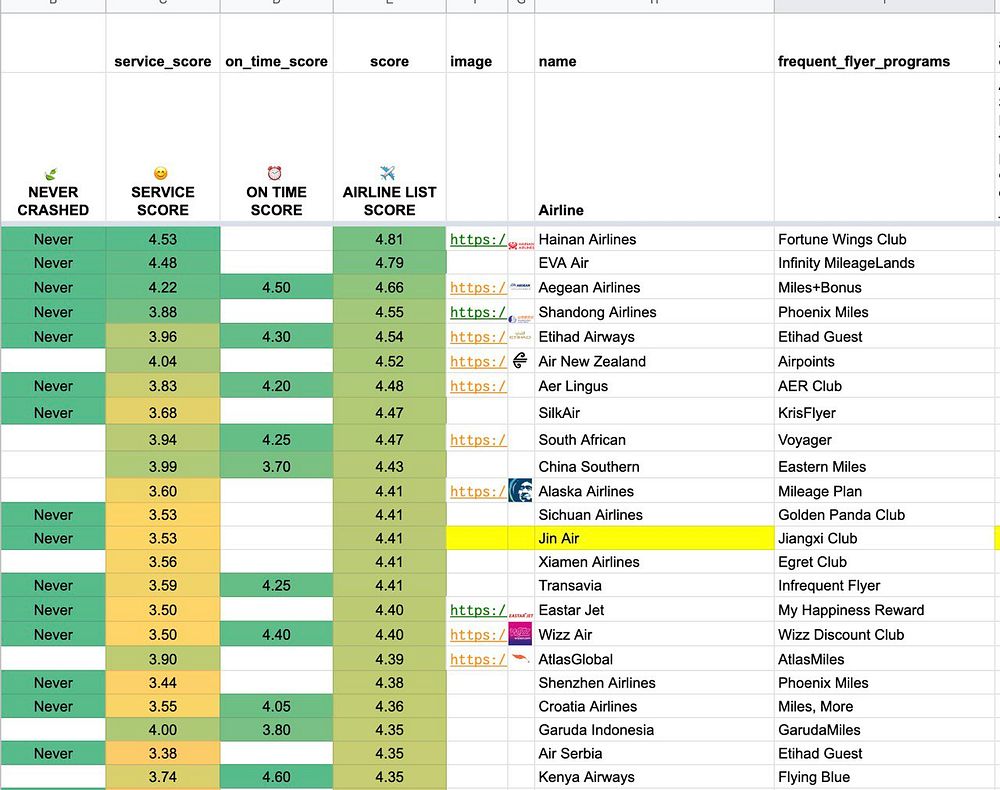Select the highlighted Jin Air cell

pyautogui.click(x=654, y=538)
